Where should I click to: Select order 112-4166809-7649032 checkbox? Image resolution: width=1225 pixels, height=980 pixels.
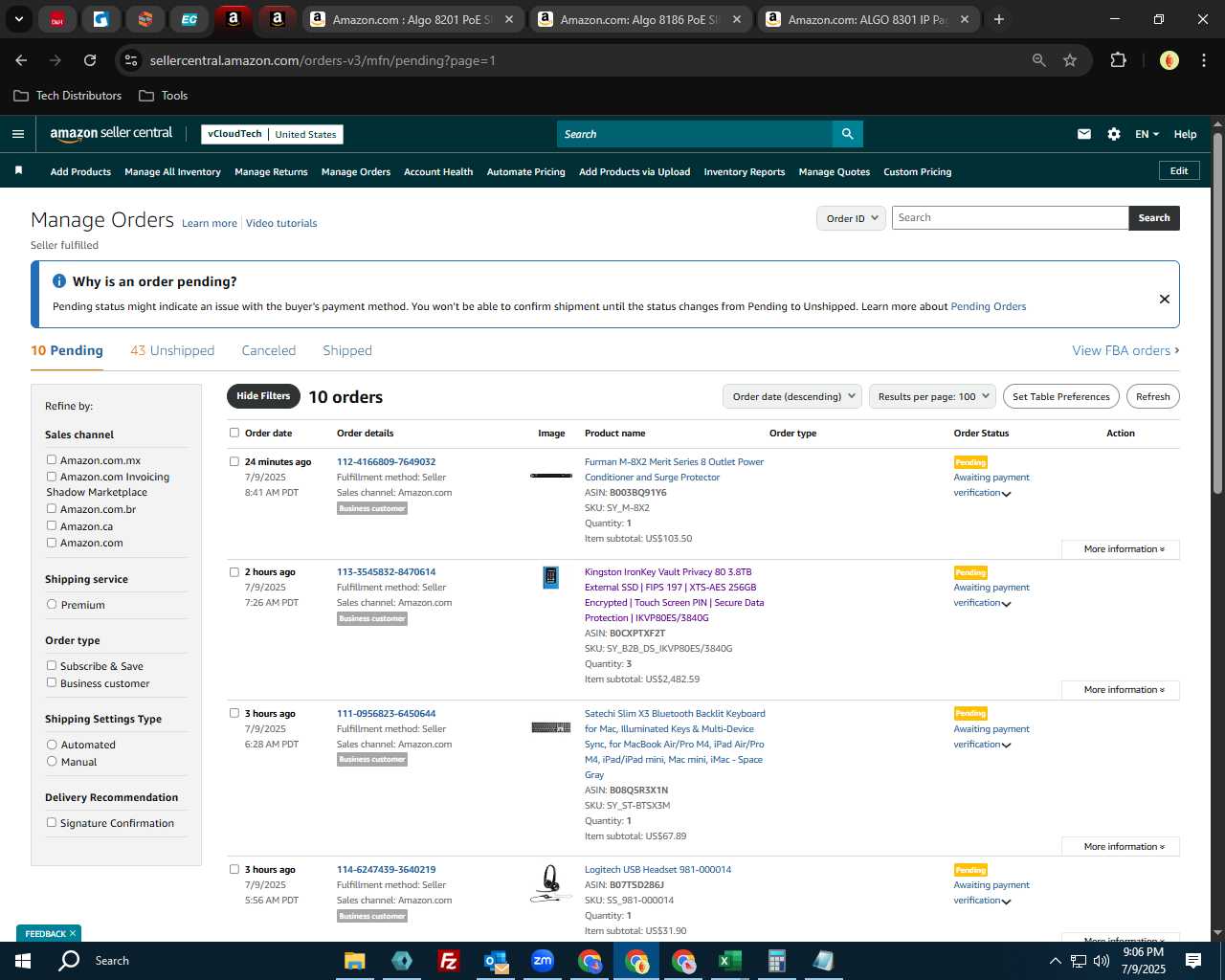(234, 461)
